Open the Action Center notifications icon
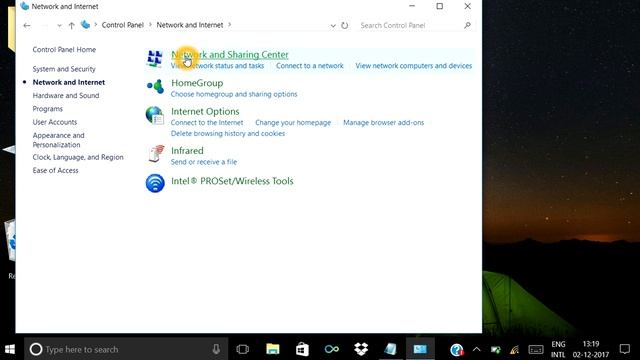 (624, 349)
